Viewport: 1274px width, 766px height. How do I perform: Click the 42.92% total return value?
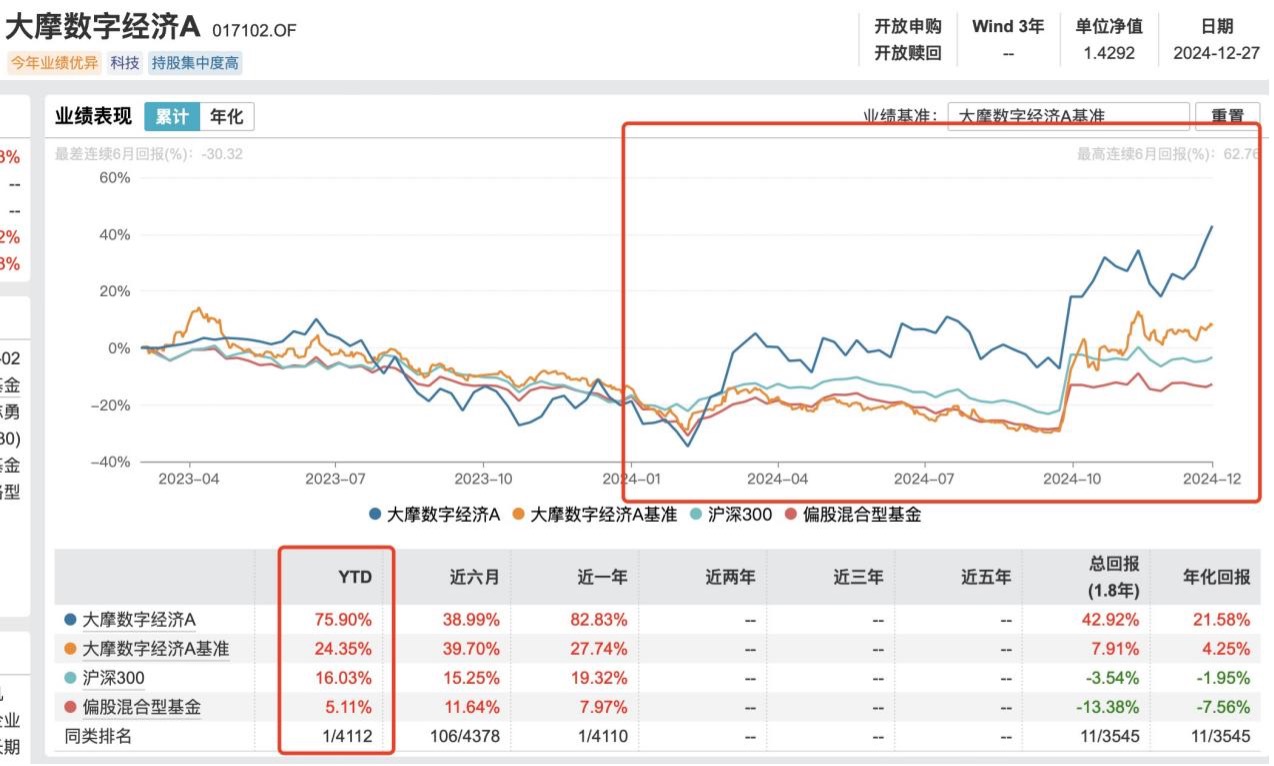click(x=1110, y=619)
